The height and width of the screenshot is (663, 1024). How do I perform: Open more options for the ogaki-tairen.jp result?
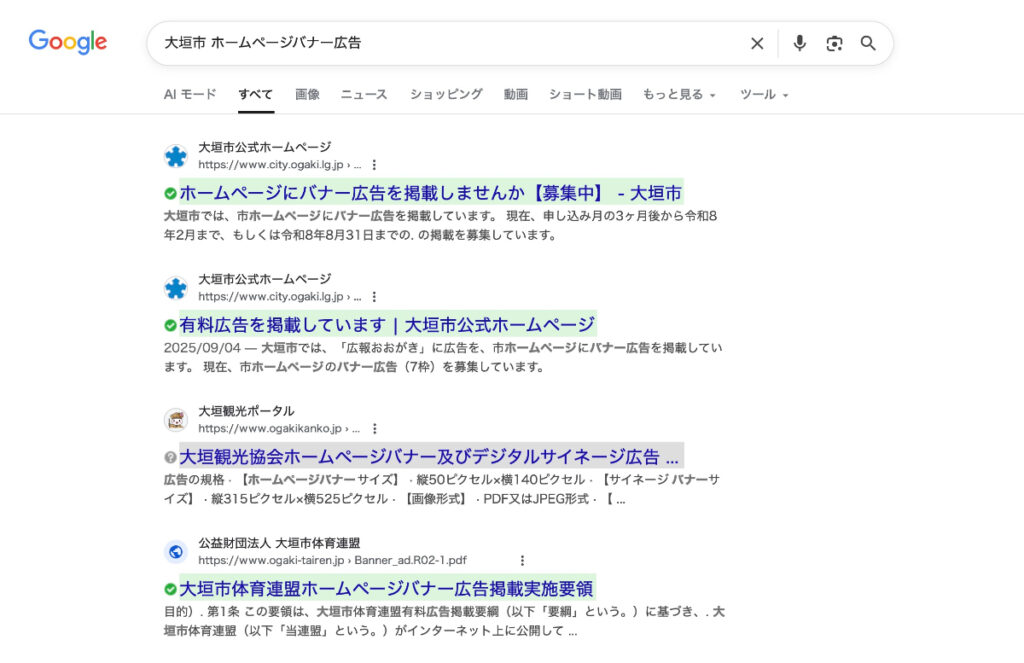click(522, 560)
